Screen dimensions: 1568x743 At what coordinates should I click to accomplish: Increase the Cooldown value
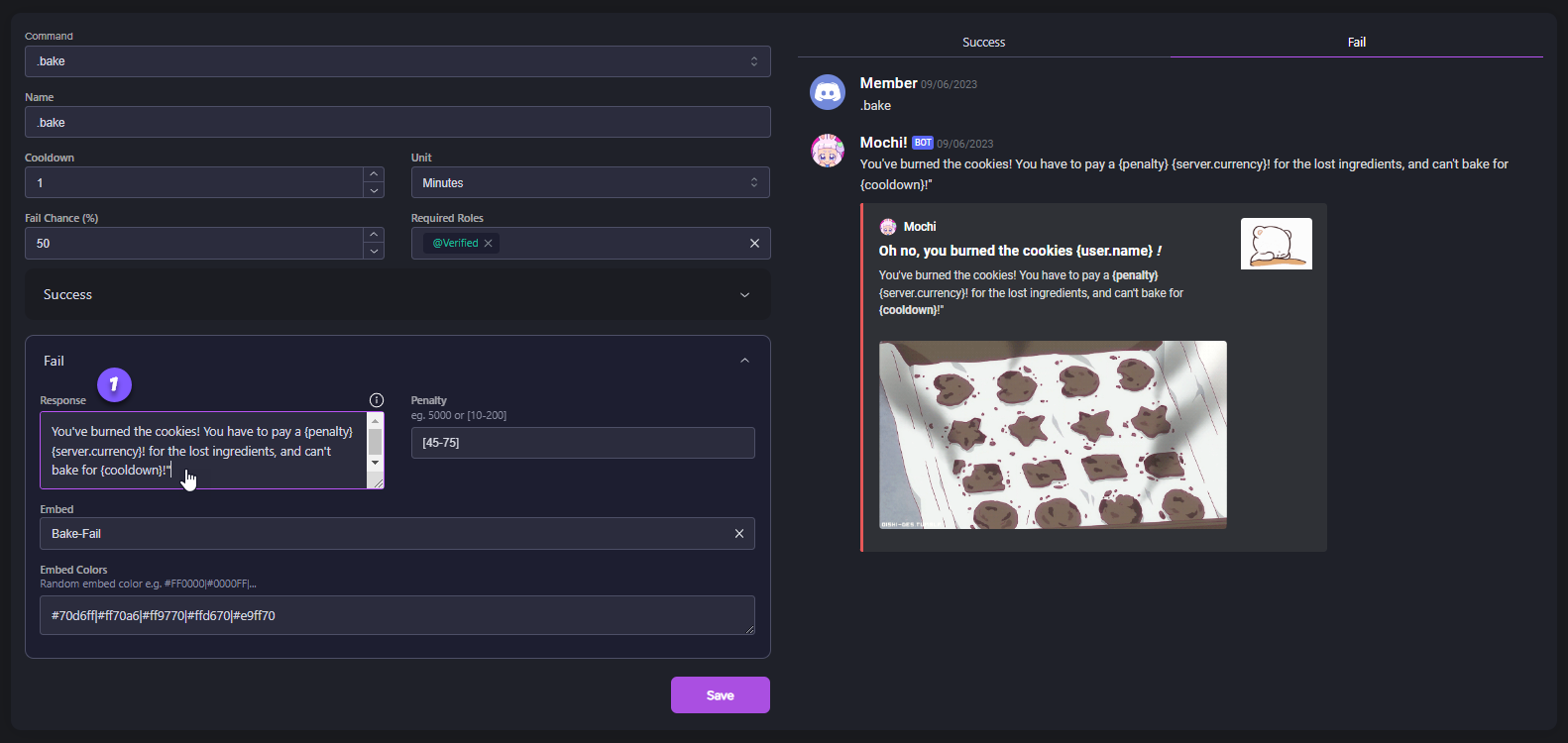click(x=374, y=174)
